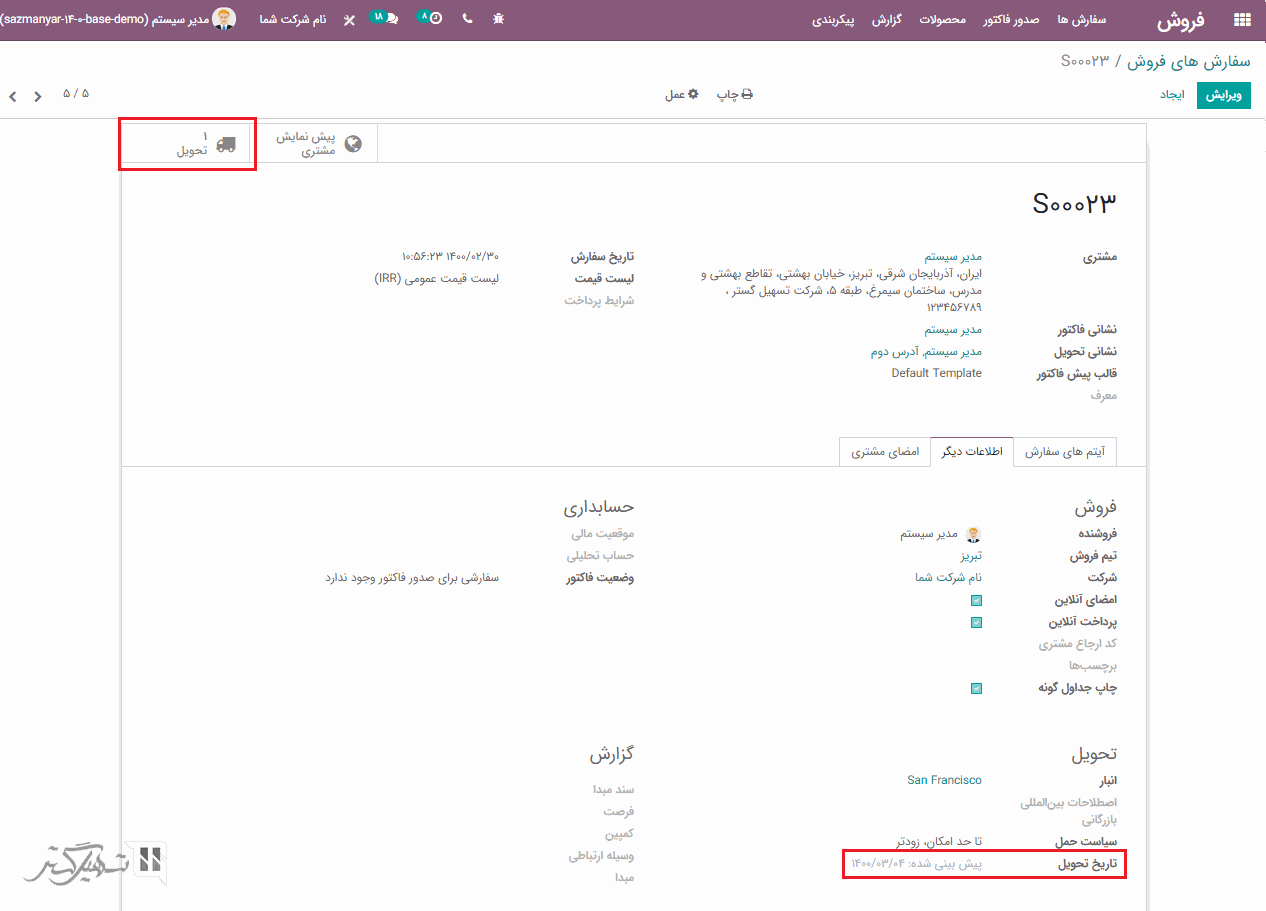The height and width of the screenshot is (911, 1266).
Task: Toggle the پرداخت آنلاین checkbox
Action: (976, 622)
